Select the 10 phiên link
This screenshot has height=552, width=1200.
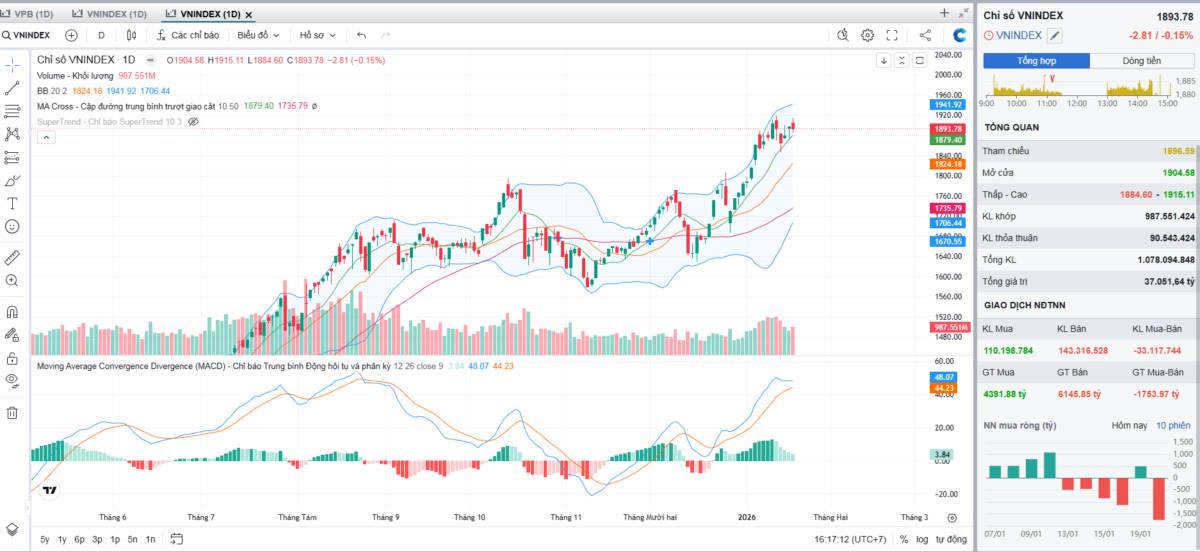tap(1173, 425)
